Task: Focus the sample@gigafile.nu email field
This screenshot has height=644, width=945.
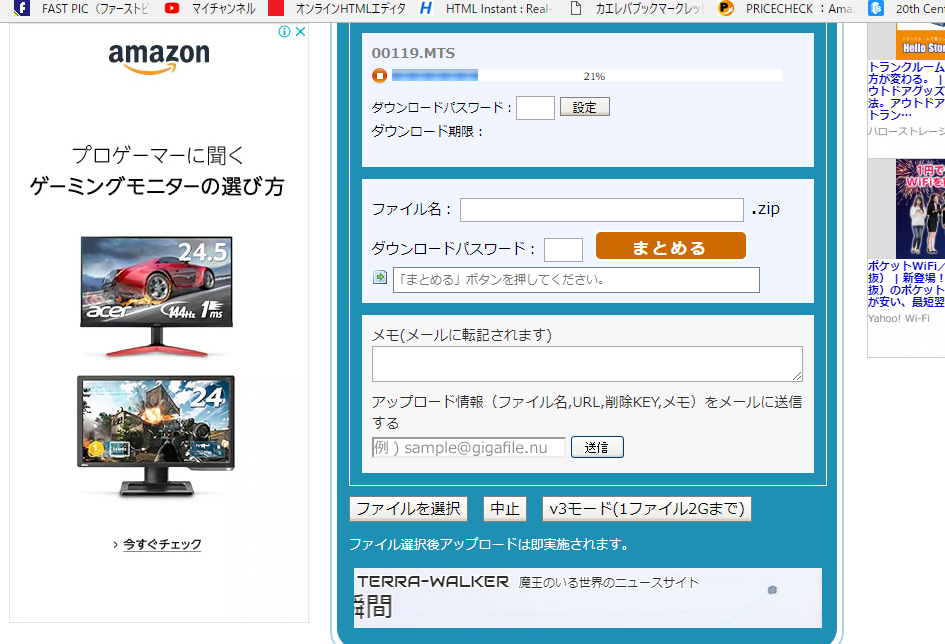Action: pos(468,448)
